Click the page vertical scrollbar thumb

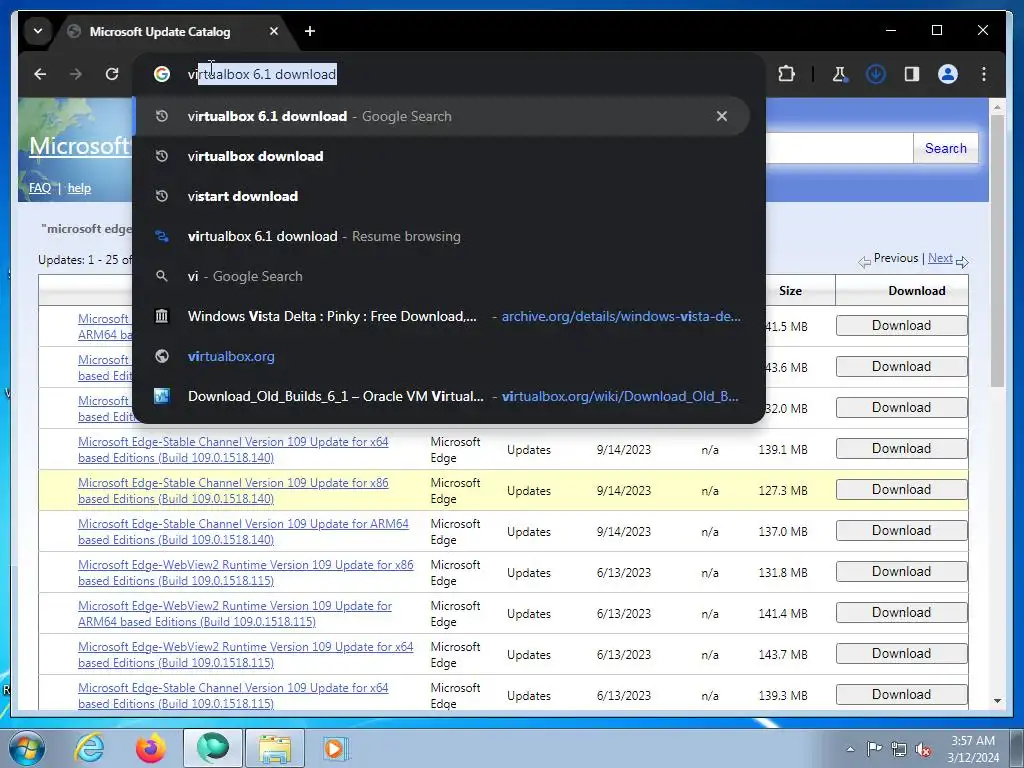pos(997,250)
